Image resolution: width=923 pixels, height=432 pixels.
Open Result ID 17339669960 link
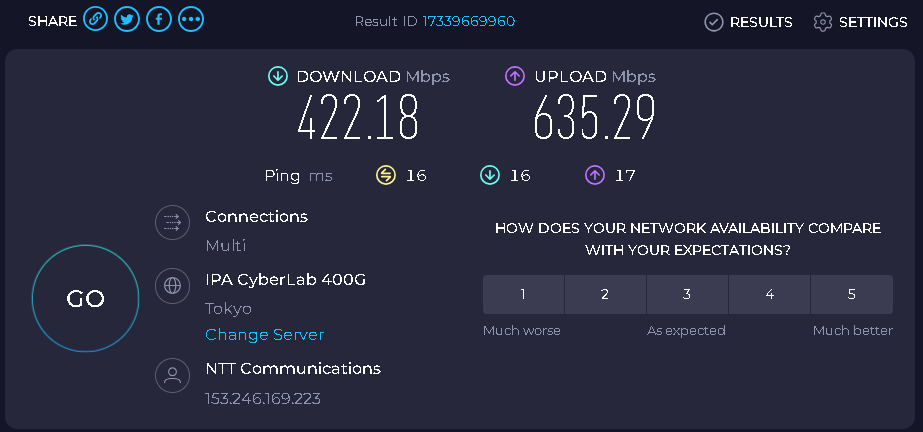(469, 22)
